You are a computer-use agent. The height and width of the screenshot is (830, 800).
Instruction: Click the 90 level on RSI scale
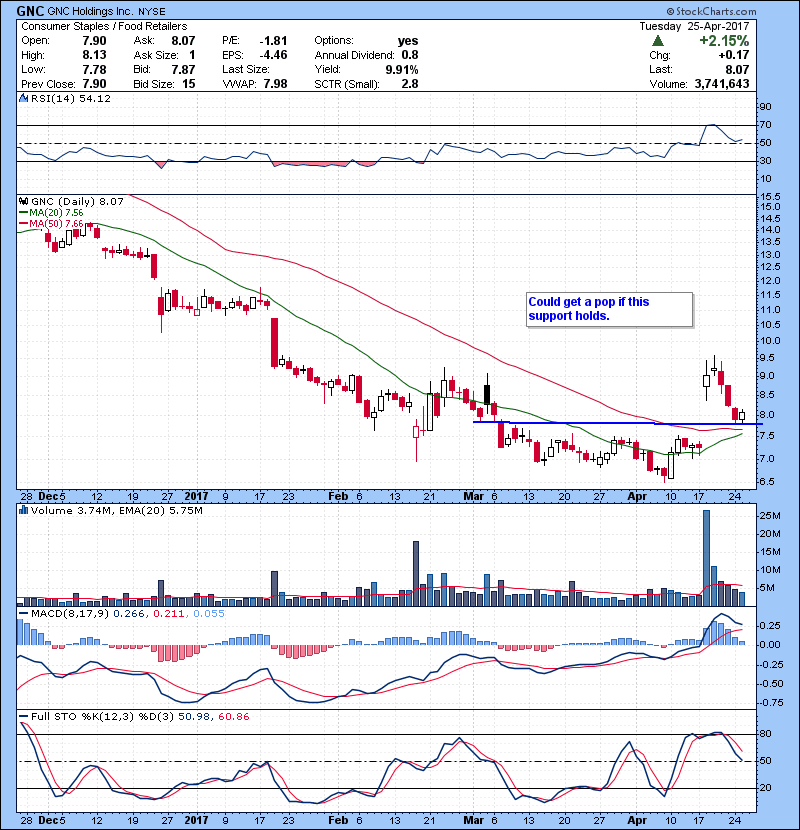(766, 107)
